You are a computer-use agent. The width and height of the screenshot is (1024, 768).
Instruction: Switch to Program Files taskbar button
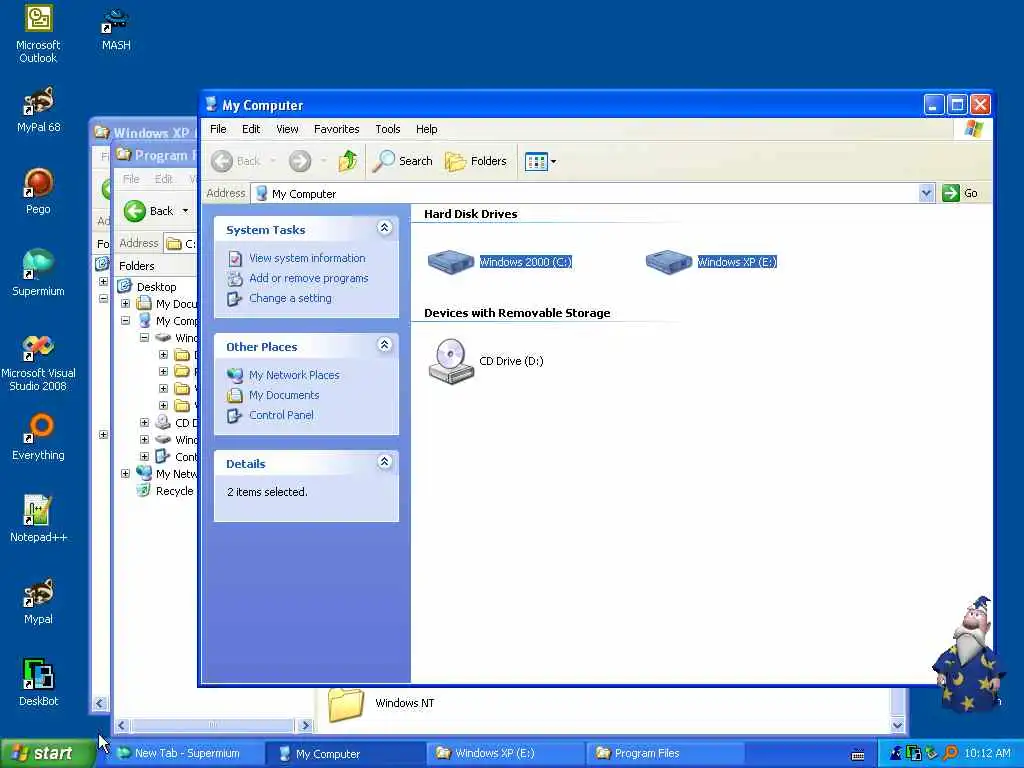665,754
